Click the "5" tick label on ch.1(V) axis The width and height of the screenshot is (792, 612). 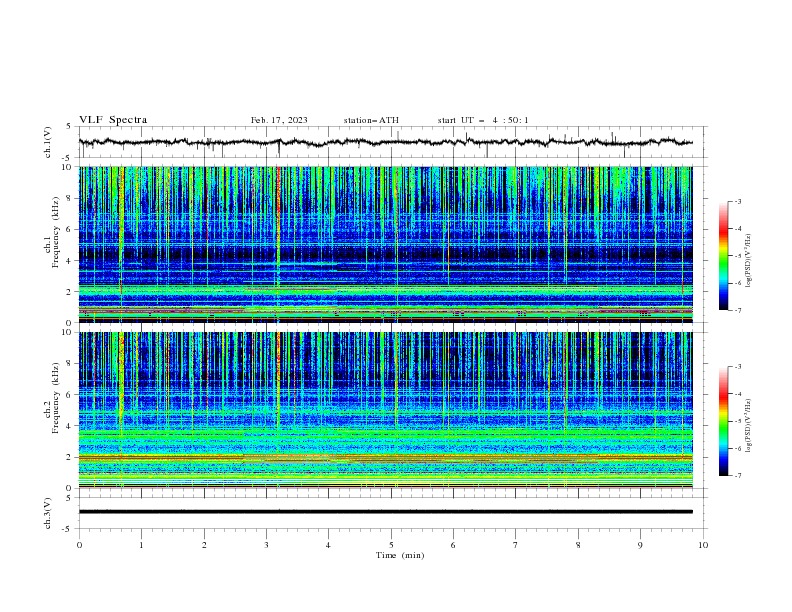click(69, 127)
